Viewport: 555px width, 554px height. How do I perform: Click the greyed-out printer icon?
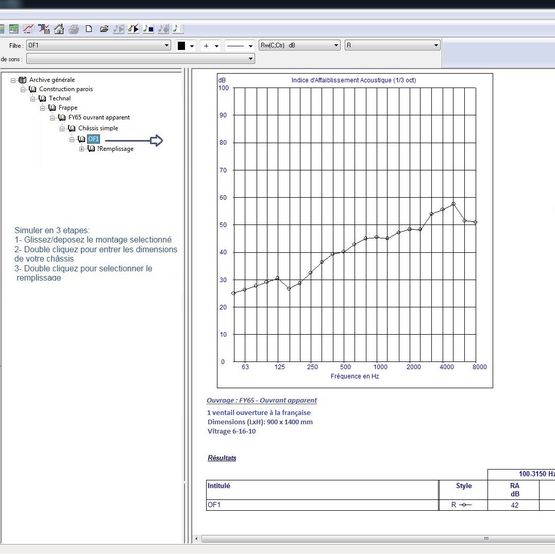pyautogui.click(x=74, y=29)
